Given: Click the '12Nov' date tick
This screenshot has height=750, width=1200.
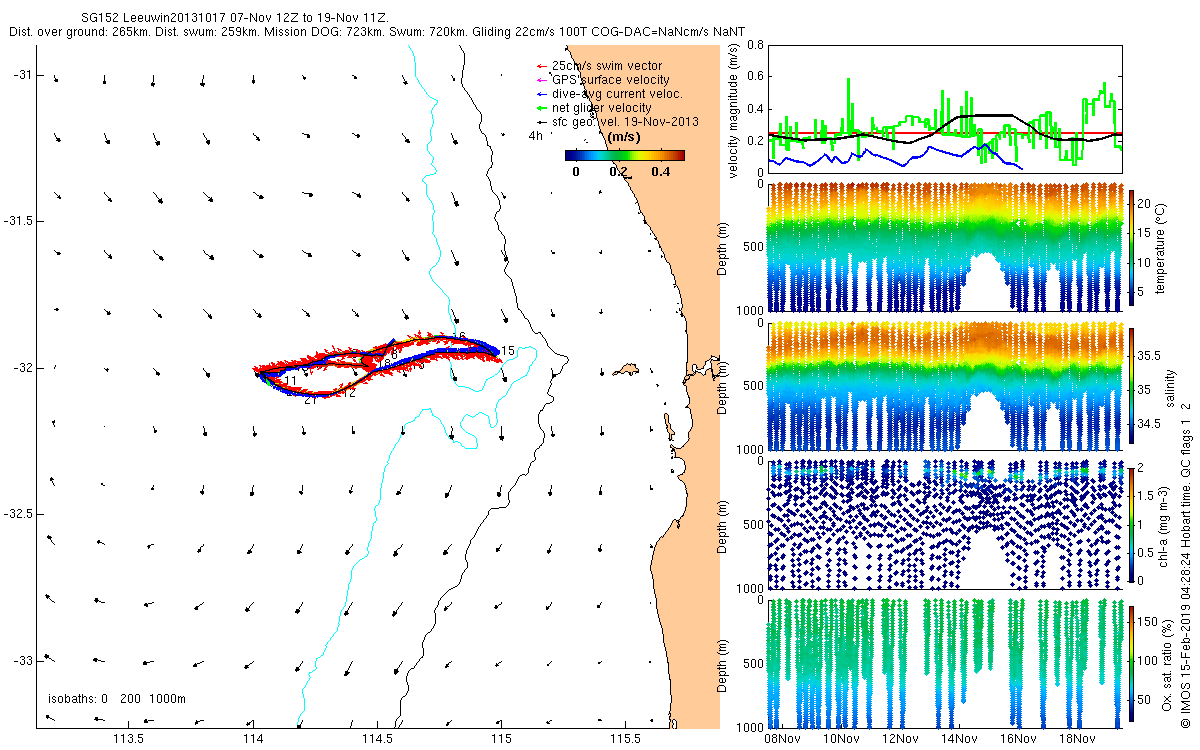Looking at the screenshot, I should tap(901, 740).
